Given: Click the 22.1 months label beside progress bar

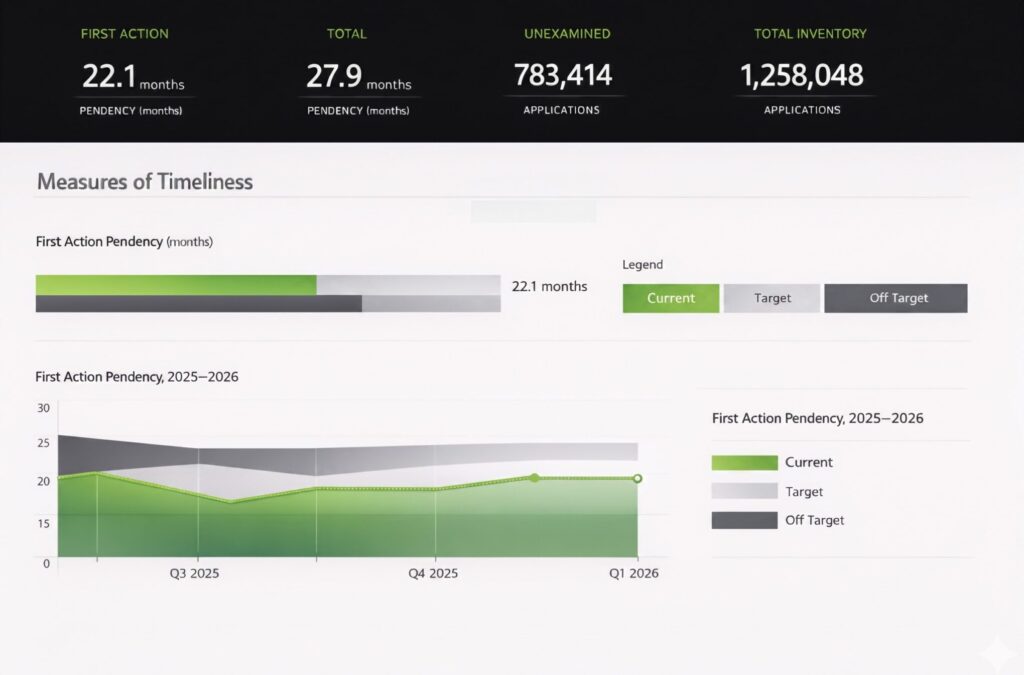Looking at the screenshot, I should (549, 286).
